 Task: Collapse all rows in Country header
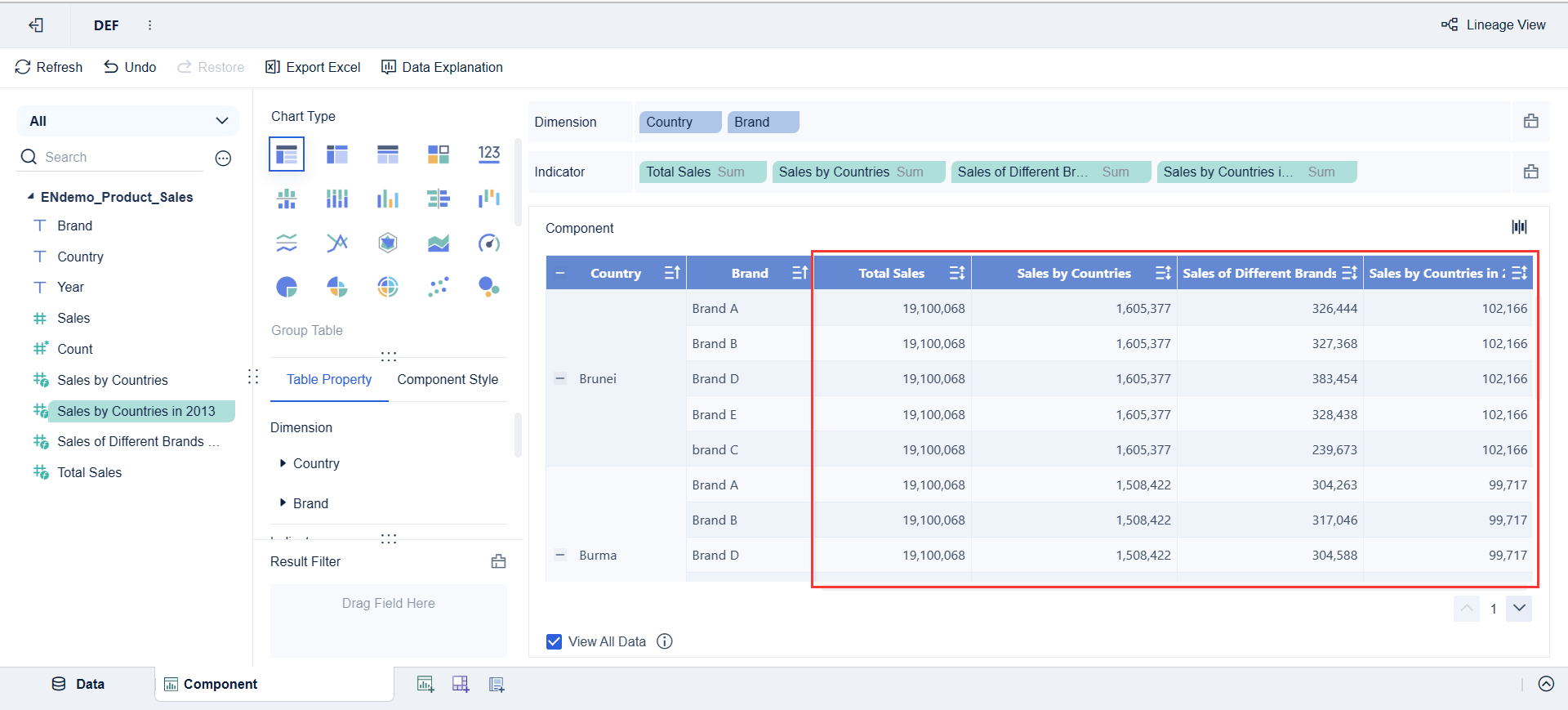(x=560, y=273)
